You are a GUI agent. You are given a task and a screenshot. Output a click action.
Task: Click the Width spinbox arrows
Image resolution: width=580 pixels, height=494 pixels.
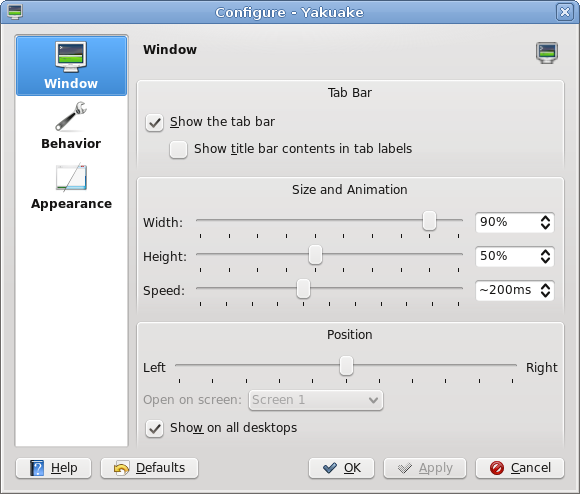pos(545,223)
